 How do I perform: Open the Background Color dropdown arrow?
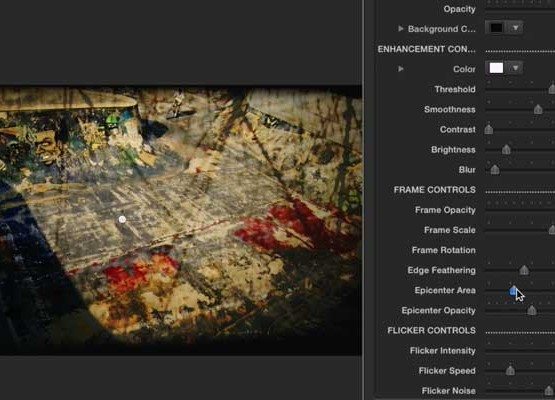(x=516, y=28)
